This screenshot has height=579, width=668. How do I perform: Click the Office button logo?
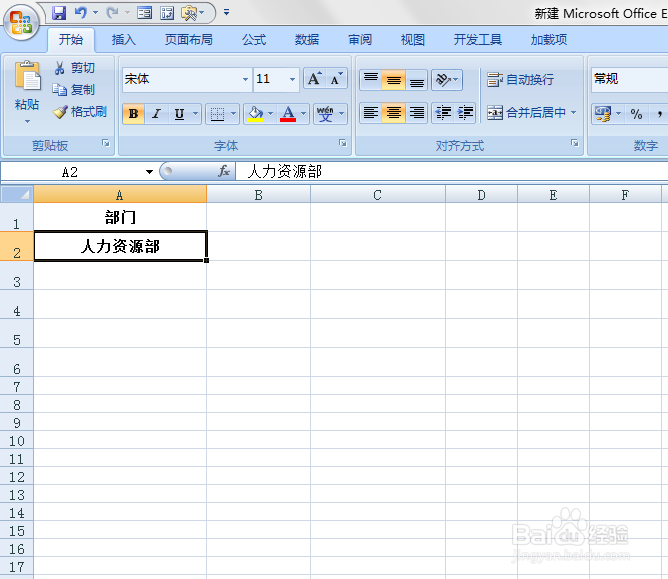click(21, 21)
